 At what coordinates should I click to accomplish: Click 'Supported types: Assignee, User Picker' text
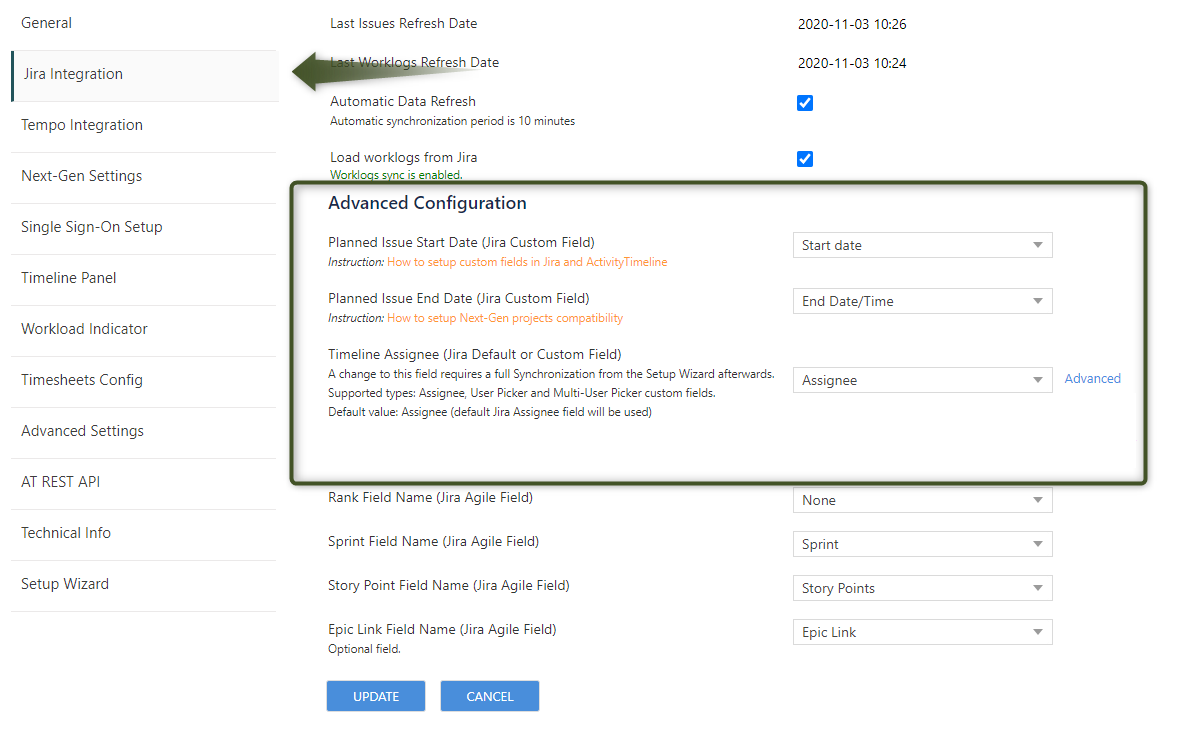(522, 393)
